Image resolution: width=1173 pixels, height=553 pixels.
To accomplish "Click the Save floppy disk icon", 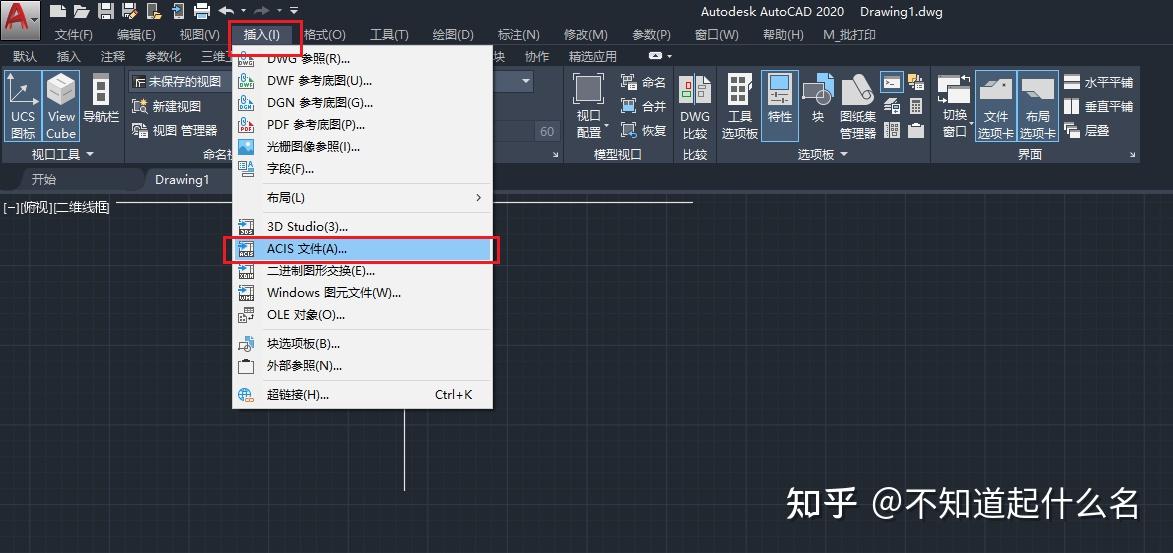I will point(105,10).
